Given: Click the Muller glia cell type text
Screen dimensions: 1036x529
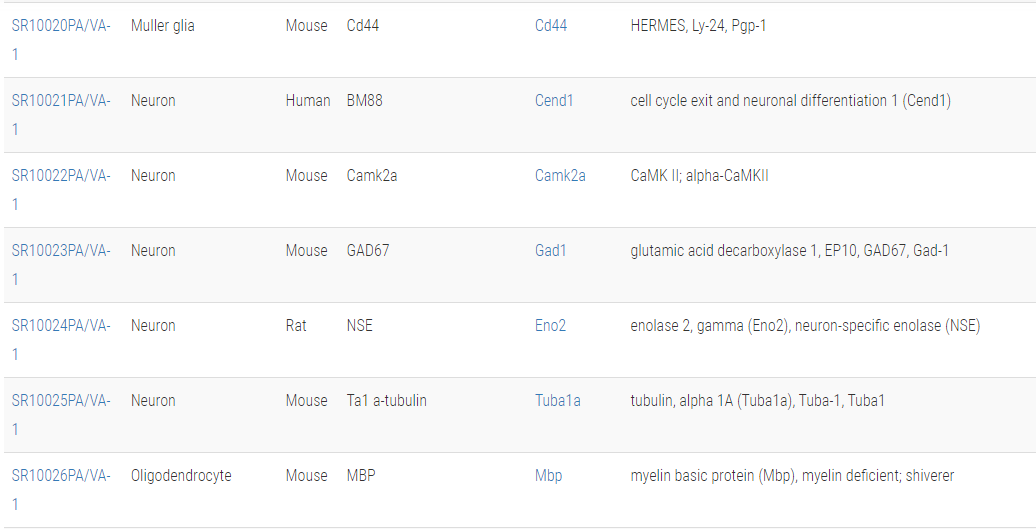Looking at the screenshot, I should click(163, 26).
